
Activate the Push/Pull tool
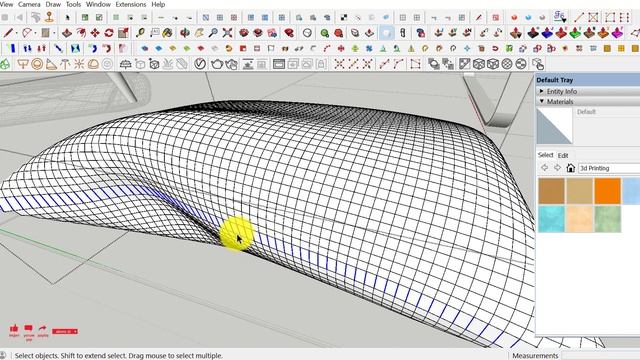(67, 33)
